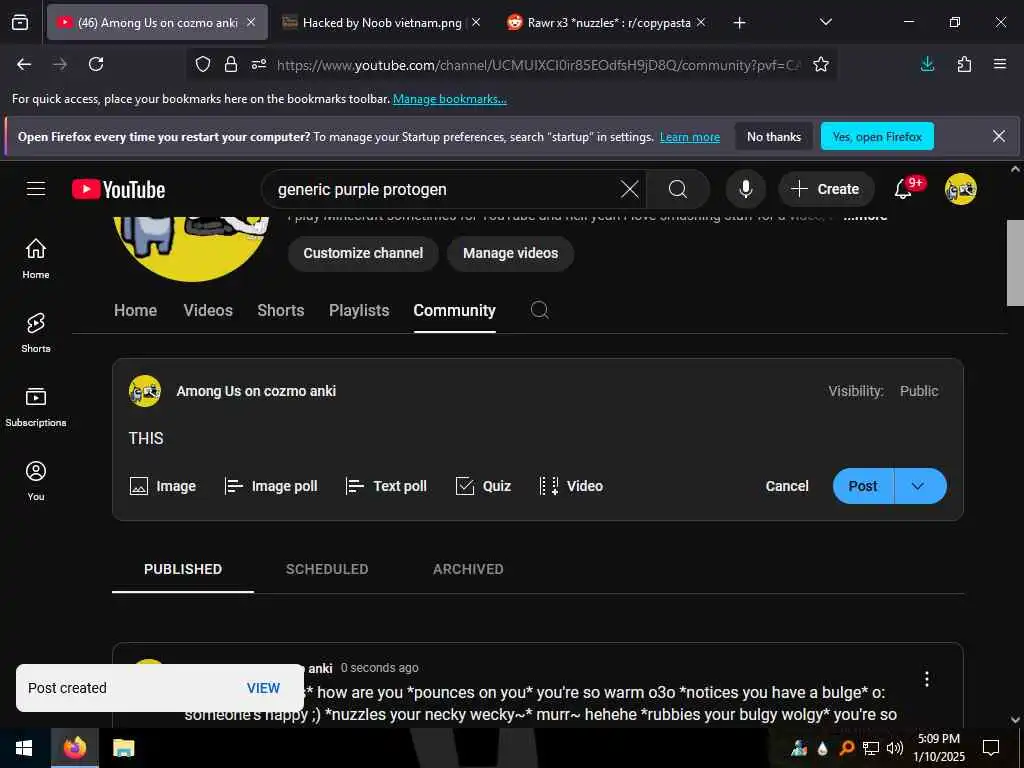Screen dimensions: 1024x768
Task: Switch to the channel Shorts tab
Action: click(280, 310)
